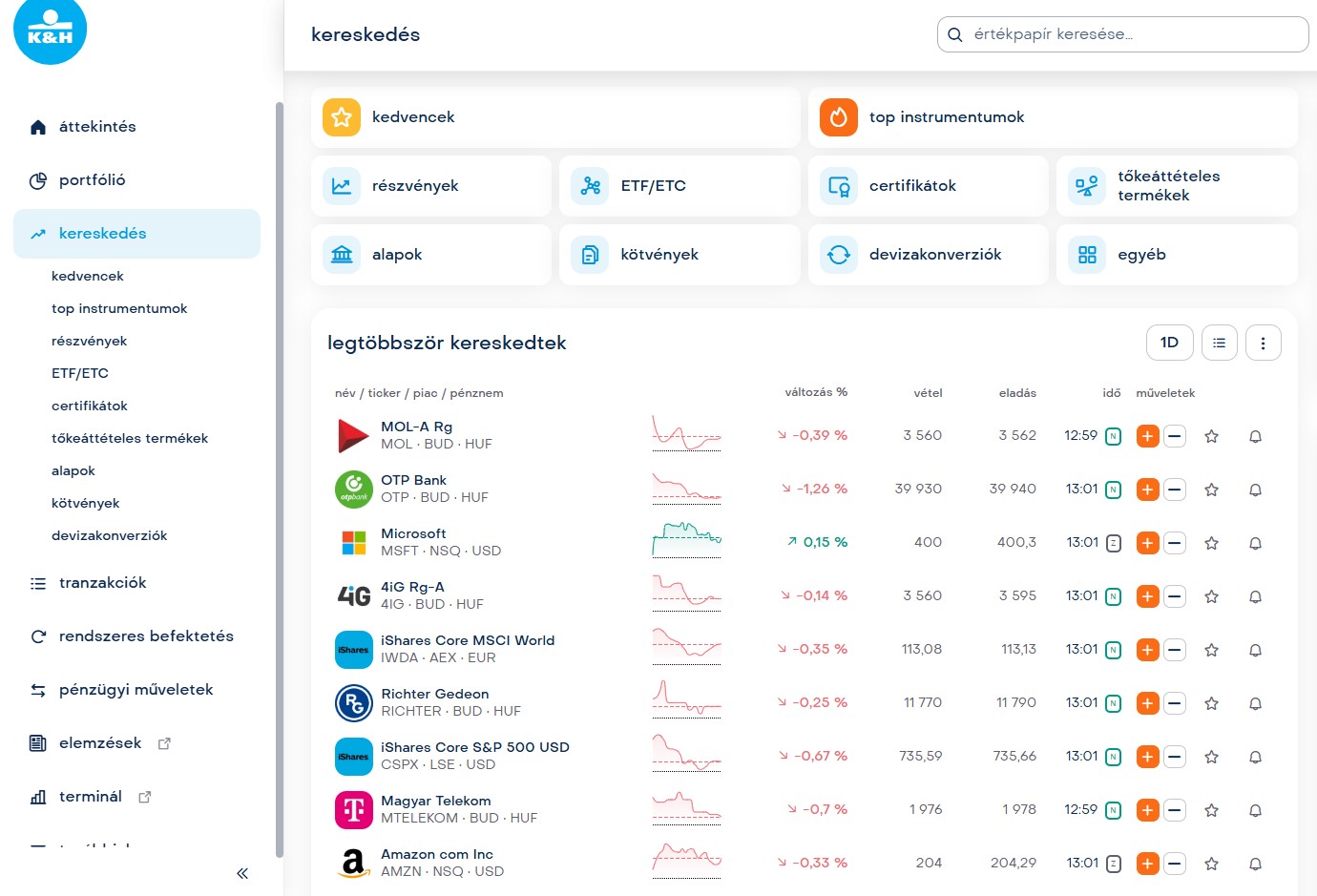Viewport: 1317px width, 896px height.
Task: Set price alert bell for Microsoft
Action: (x=1255, y=543)
